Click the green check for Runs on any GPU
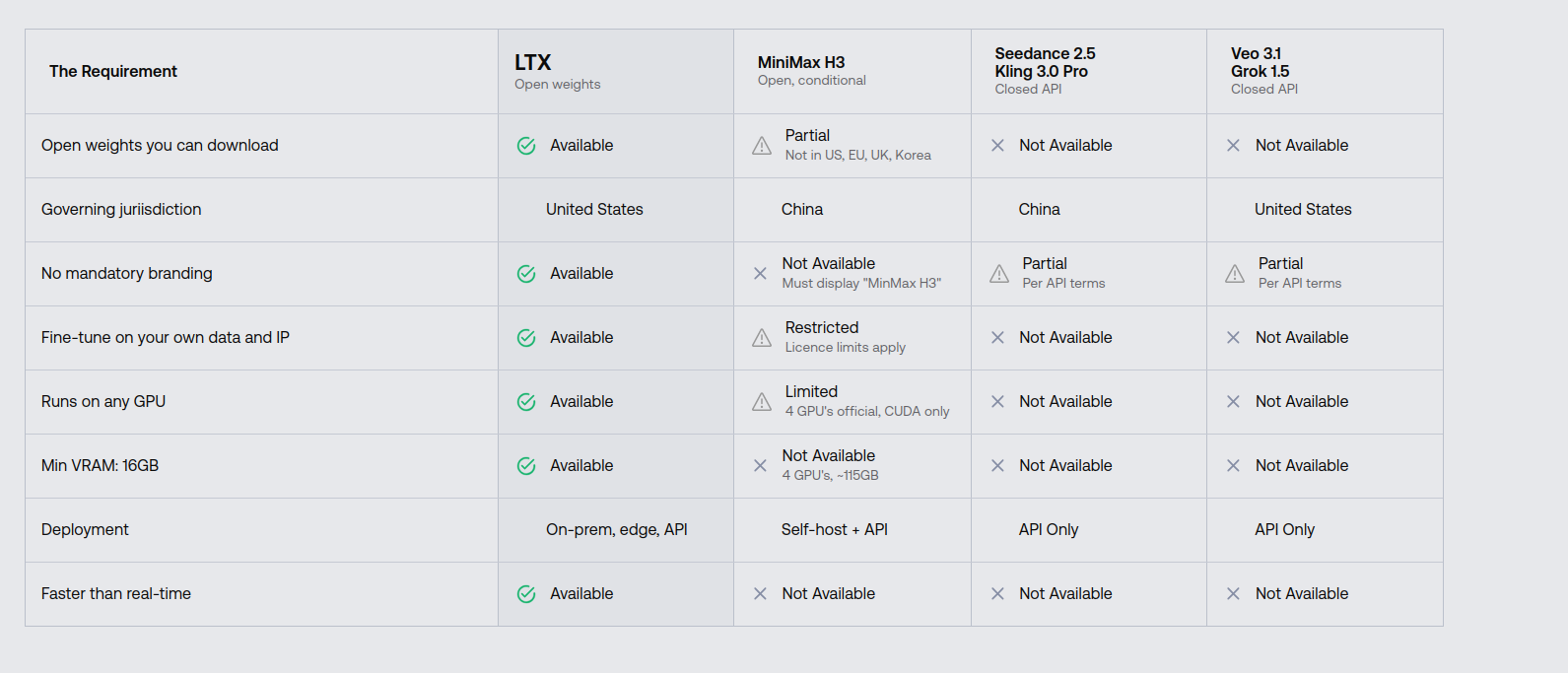The height and width of the screenshot is (673, 1568). pyautogui.click(x=526, y=402)
